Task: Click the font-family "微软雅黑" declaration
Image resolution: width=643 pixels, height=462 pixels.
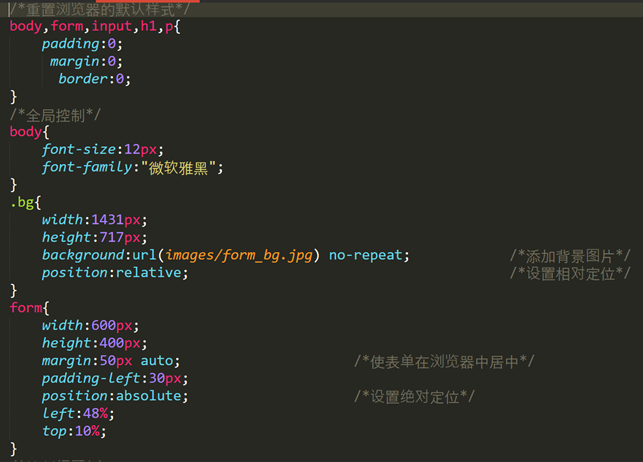Action: [x=132, y=167]
